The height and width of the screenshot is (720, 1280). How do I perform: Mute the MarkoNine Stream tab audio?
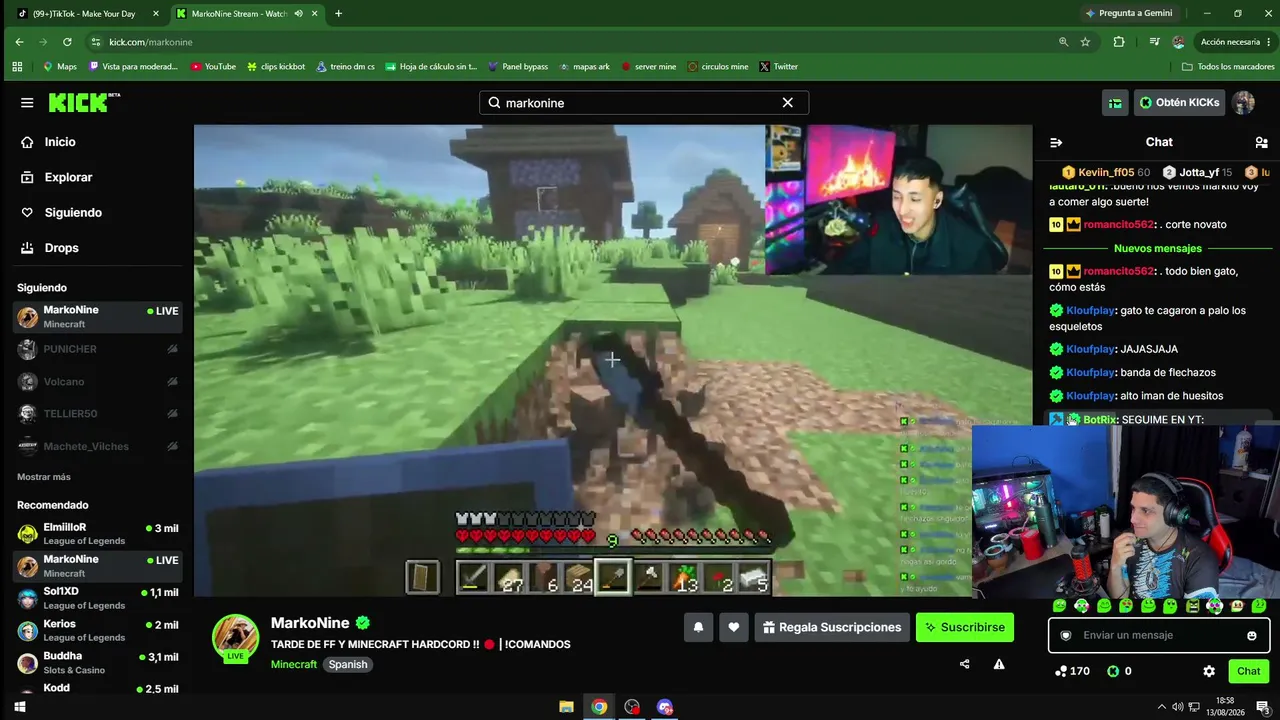click(x=298, y=14)
